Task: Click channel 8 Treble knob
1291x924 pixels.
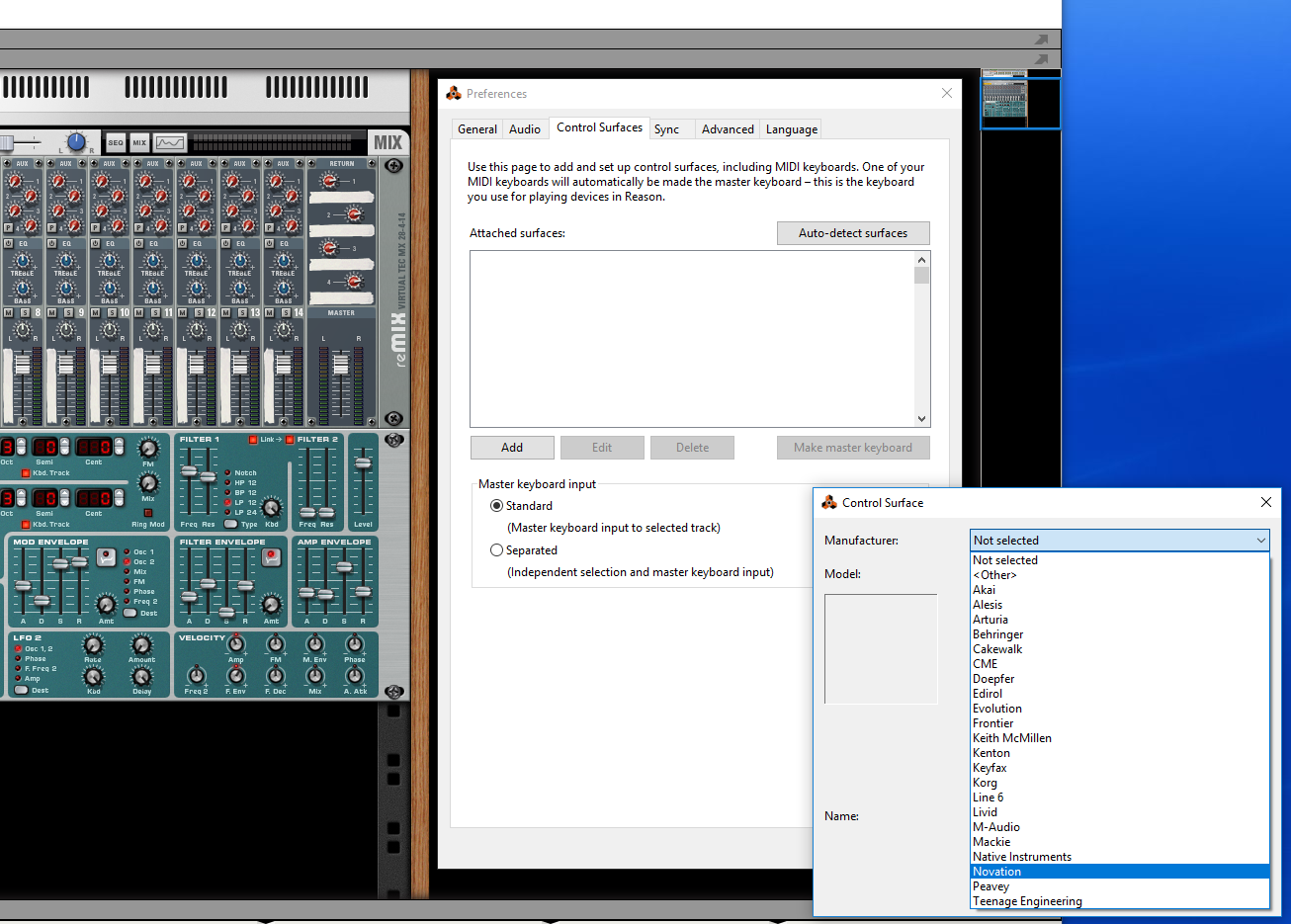Action: pos(23,261)
